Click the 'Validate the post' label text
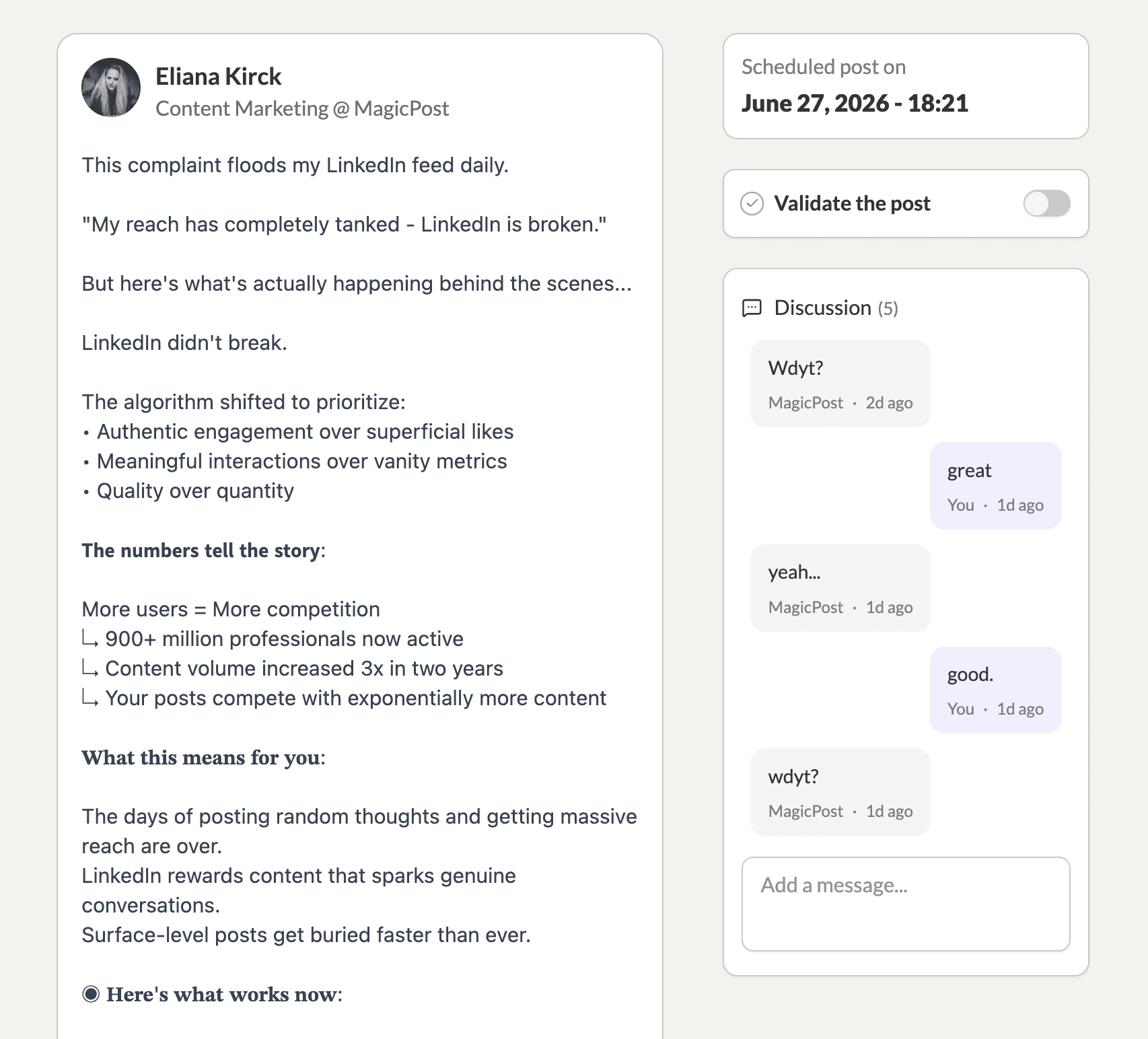 click(x=852, y=203)
